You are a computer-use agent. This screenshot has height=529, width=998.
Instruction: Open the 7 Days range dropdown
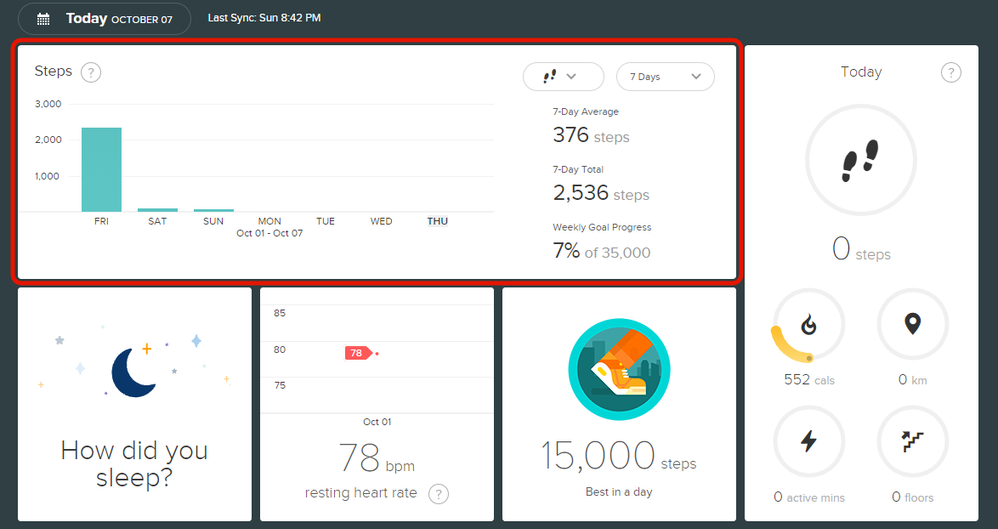coord(665,76)
